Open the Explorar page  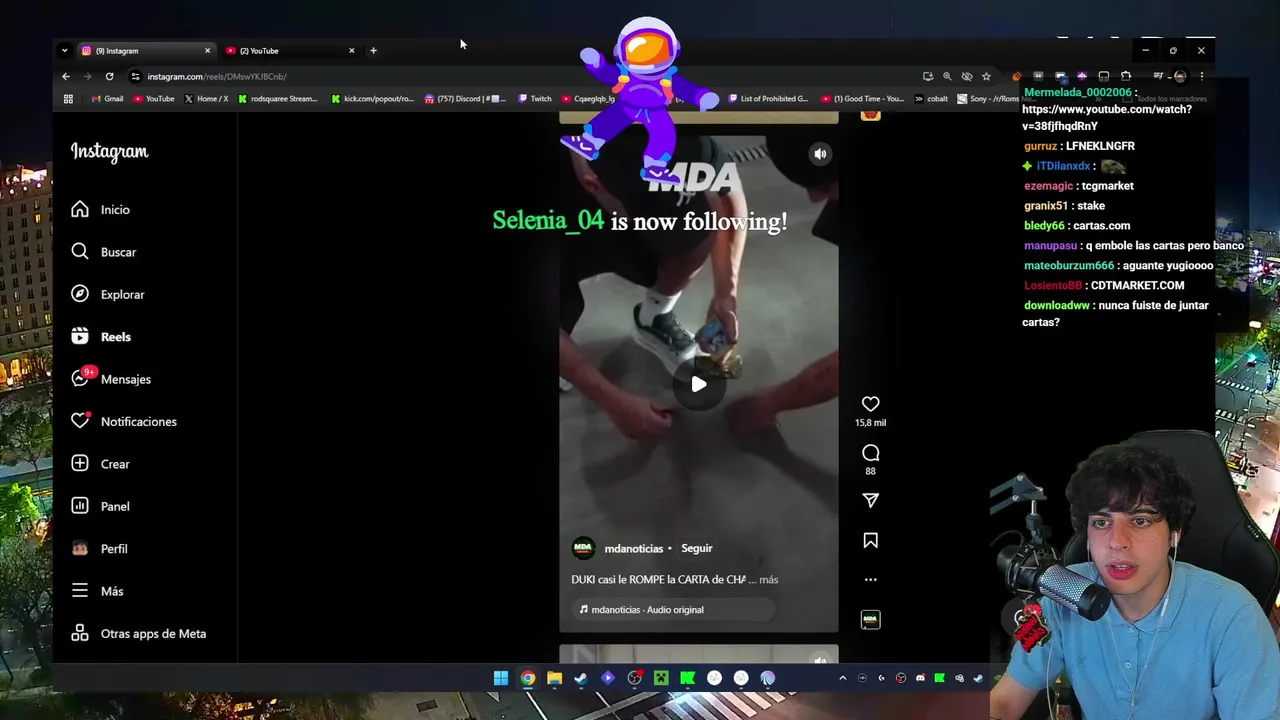click(108, 294)
